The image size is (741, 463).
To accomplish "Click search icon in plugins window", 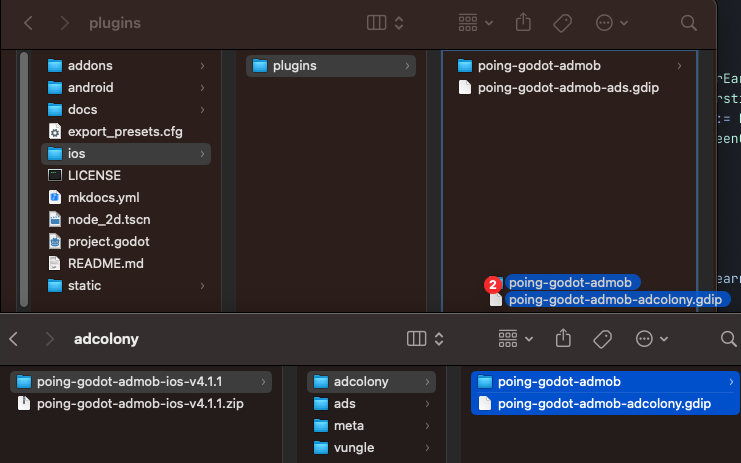I will tap(689, 23).
